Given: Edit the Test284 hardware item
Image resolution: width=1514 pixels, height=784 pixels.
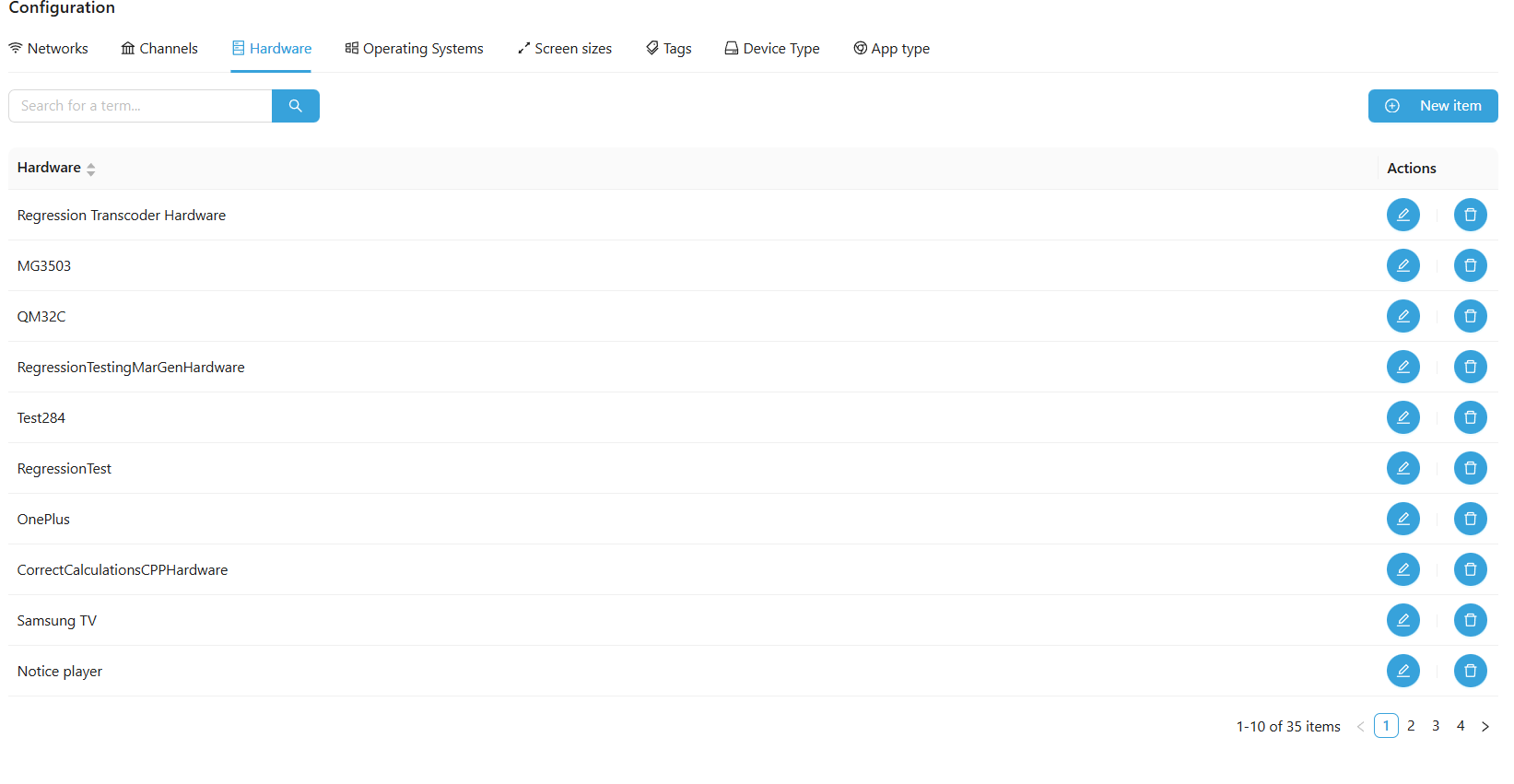Looking at the screenshot, I should (x=1403, y=417).
